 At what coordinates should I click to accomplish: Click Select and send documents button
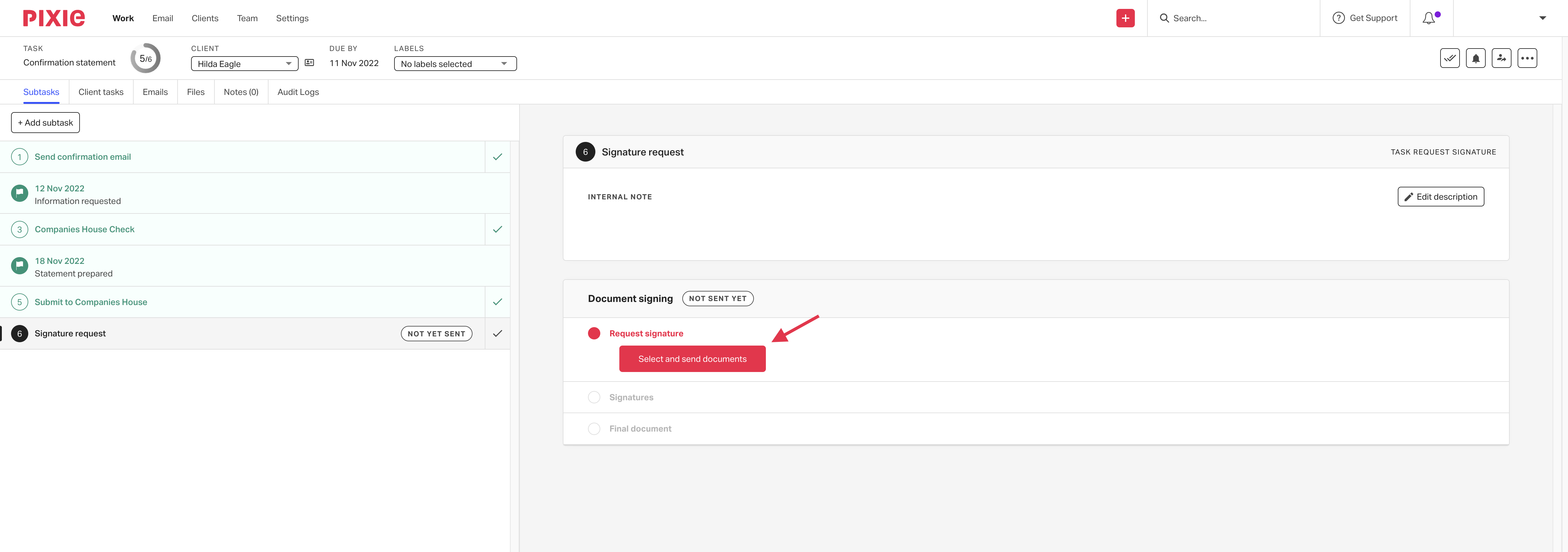[692, 359]
